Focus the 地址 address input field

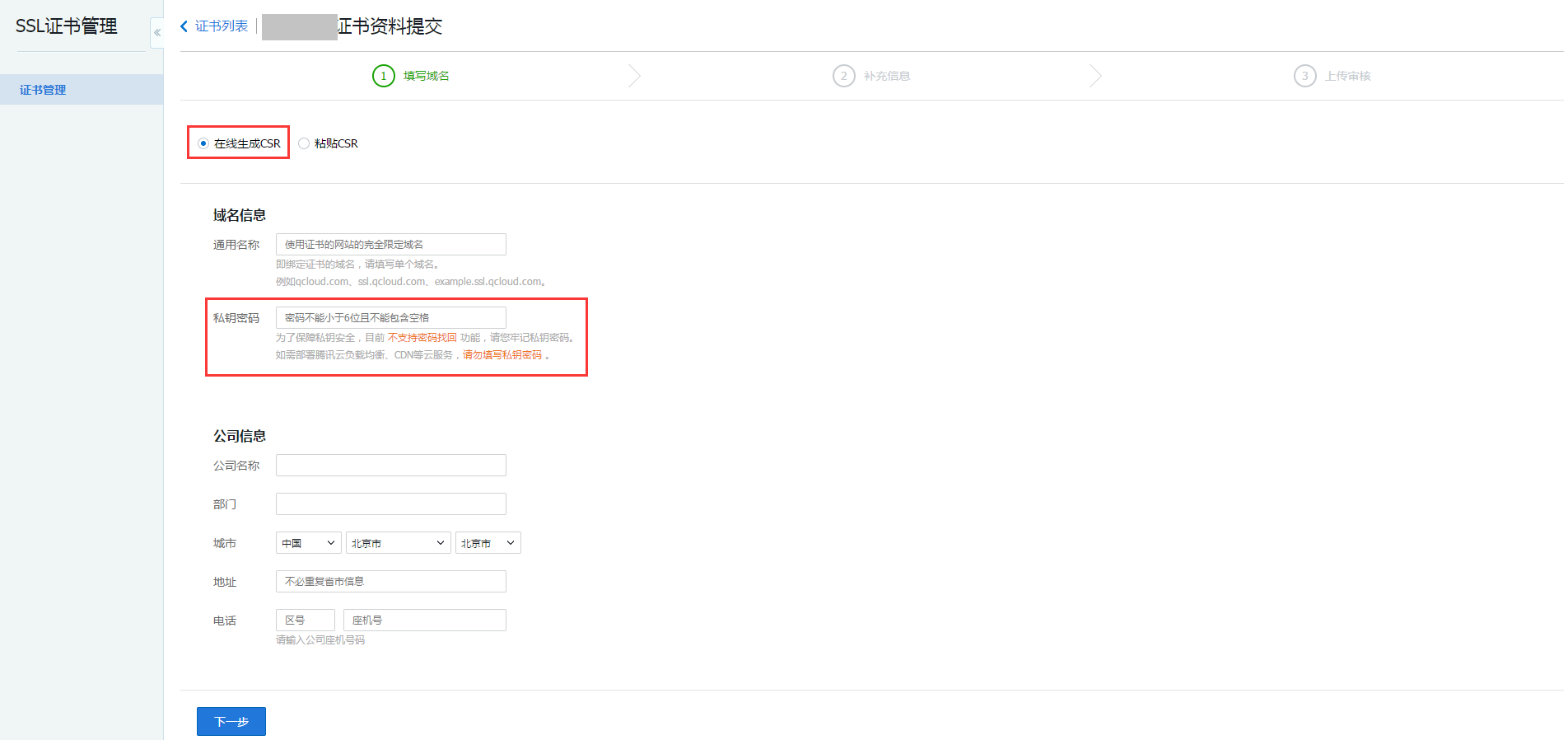[390, 582]
